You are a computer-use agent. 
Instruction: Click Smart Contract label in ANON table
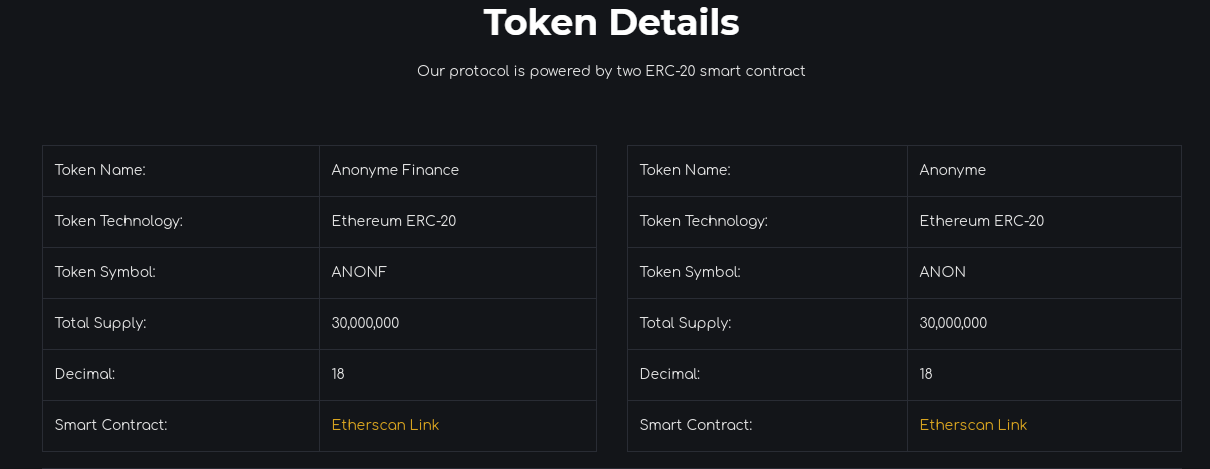click(x=696, y=425)
